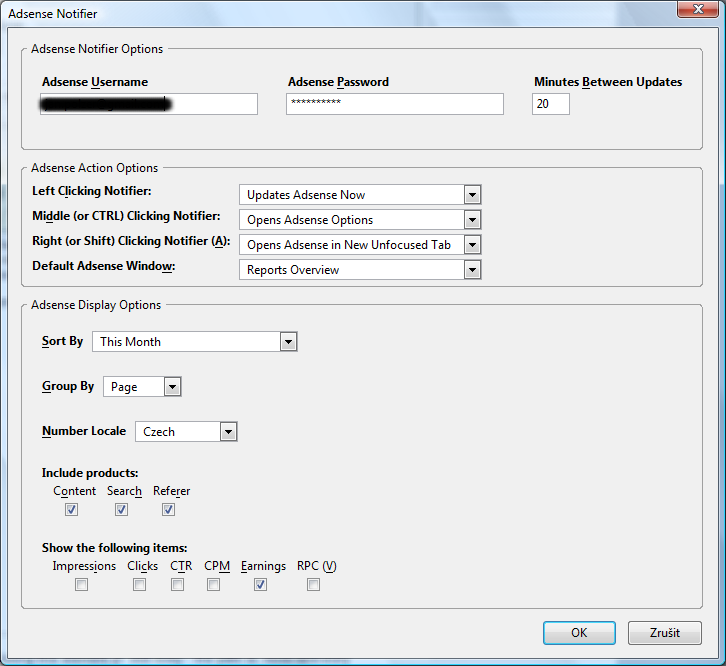
Task: Expand the Sort By dropdown
Action: pyautogui.click(x=194, y=341)
